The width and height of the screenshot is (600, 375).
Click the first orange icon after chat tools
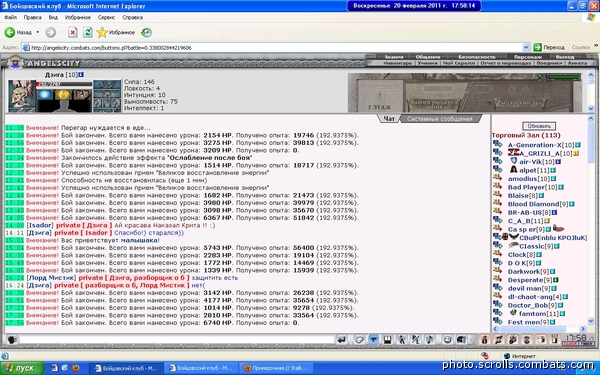484,339
